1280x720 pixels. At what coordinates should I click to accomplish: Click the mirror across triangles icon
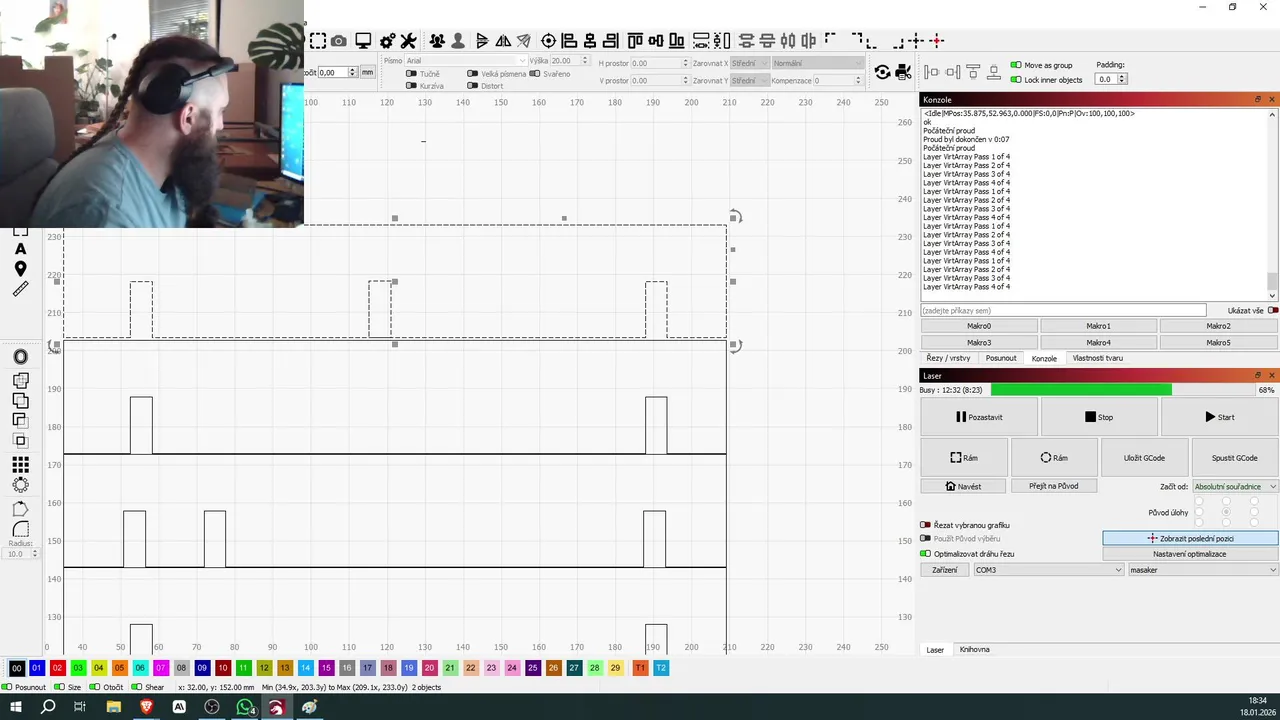[x=503, y=41]
